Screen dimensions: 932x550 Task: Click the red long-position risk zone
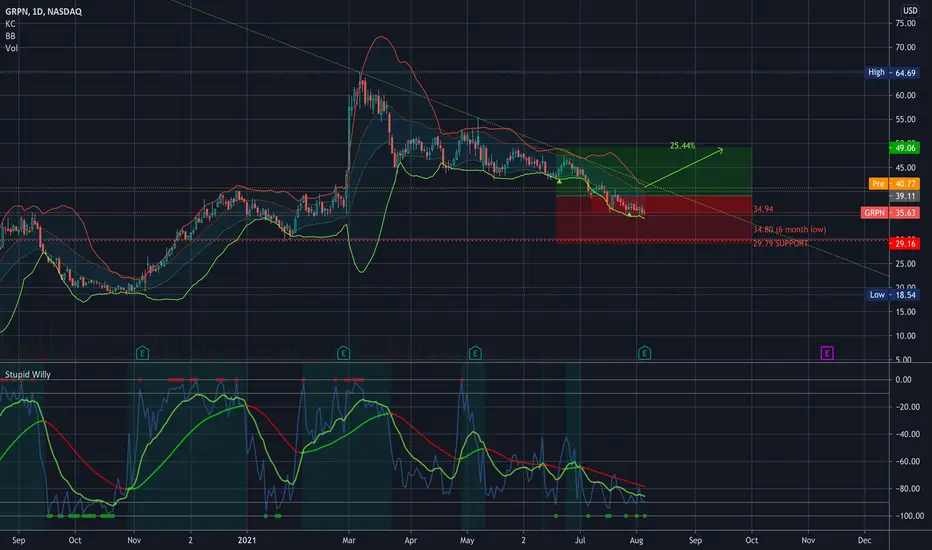[x=654, y=220]
